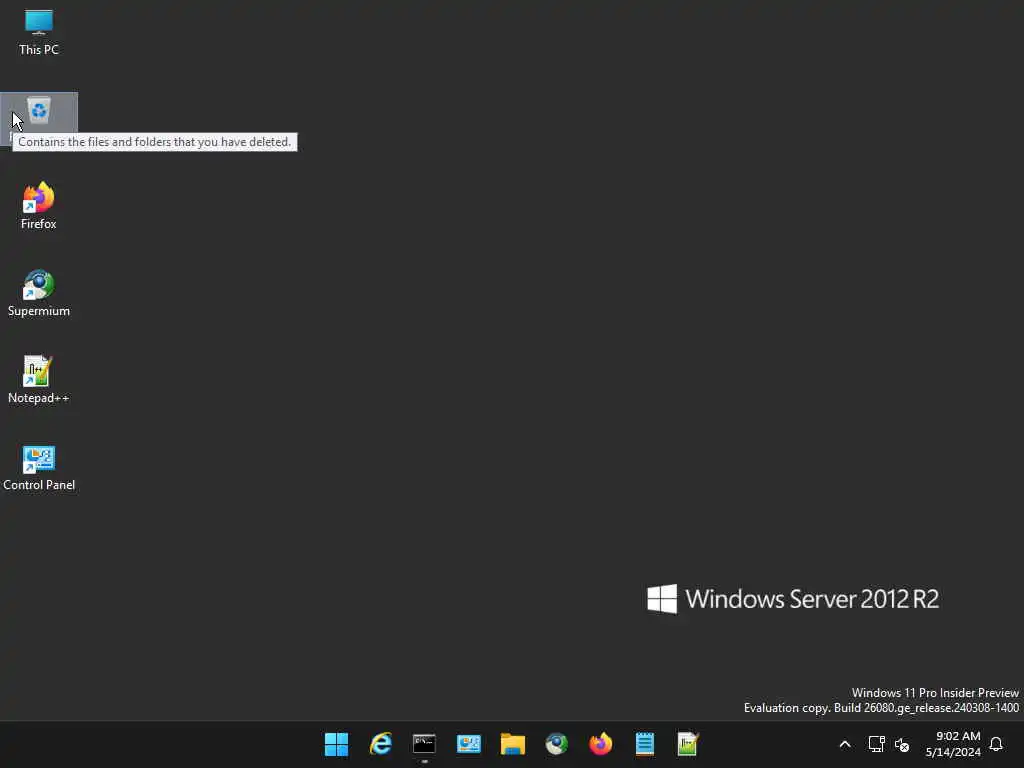1024x768 pixels.
Task: Open the clock showing 9:02 AM
Action: click(953, 744)
